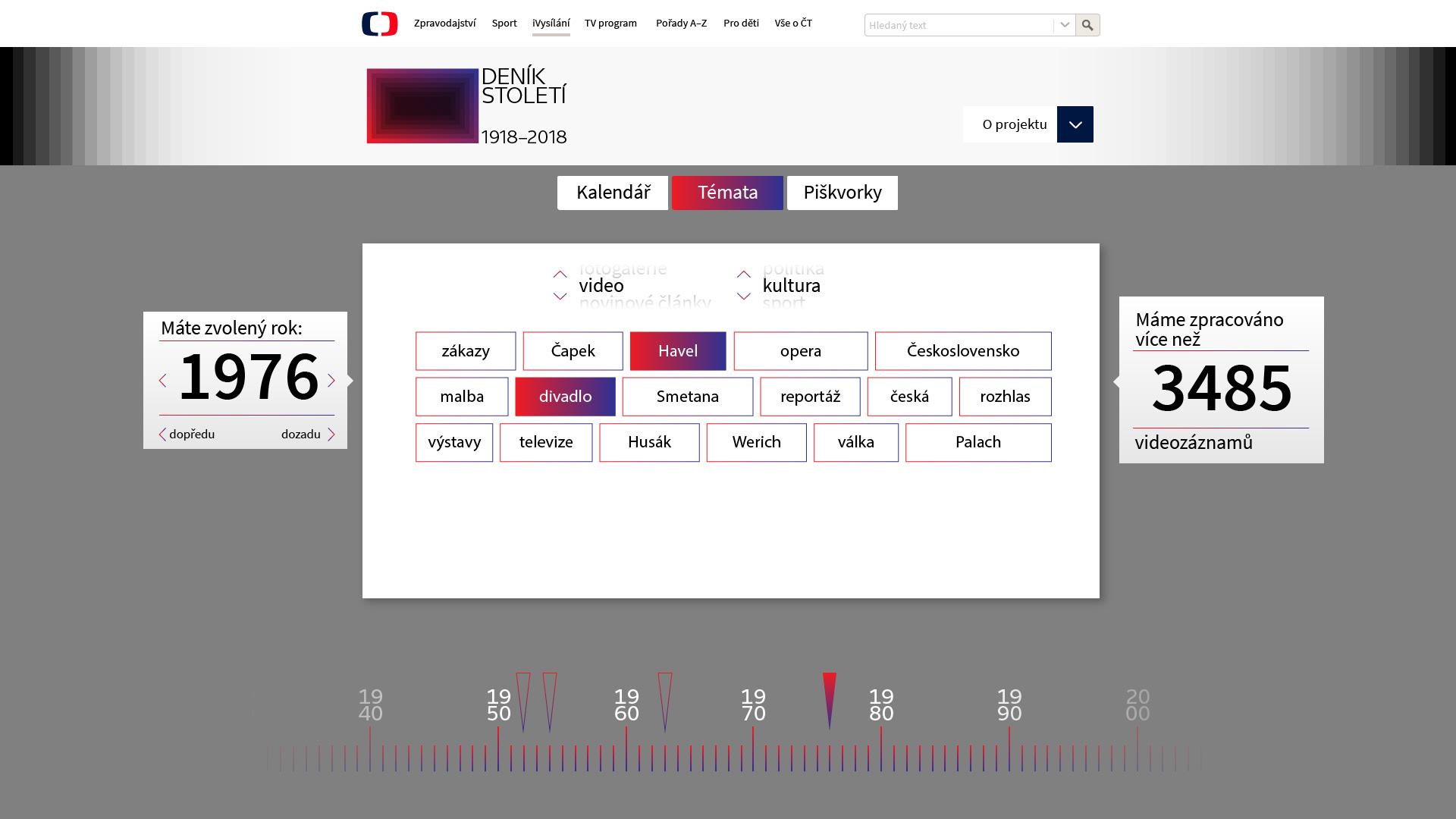Go to next year with right arrow

(331, 381)
